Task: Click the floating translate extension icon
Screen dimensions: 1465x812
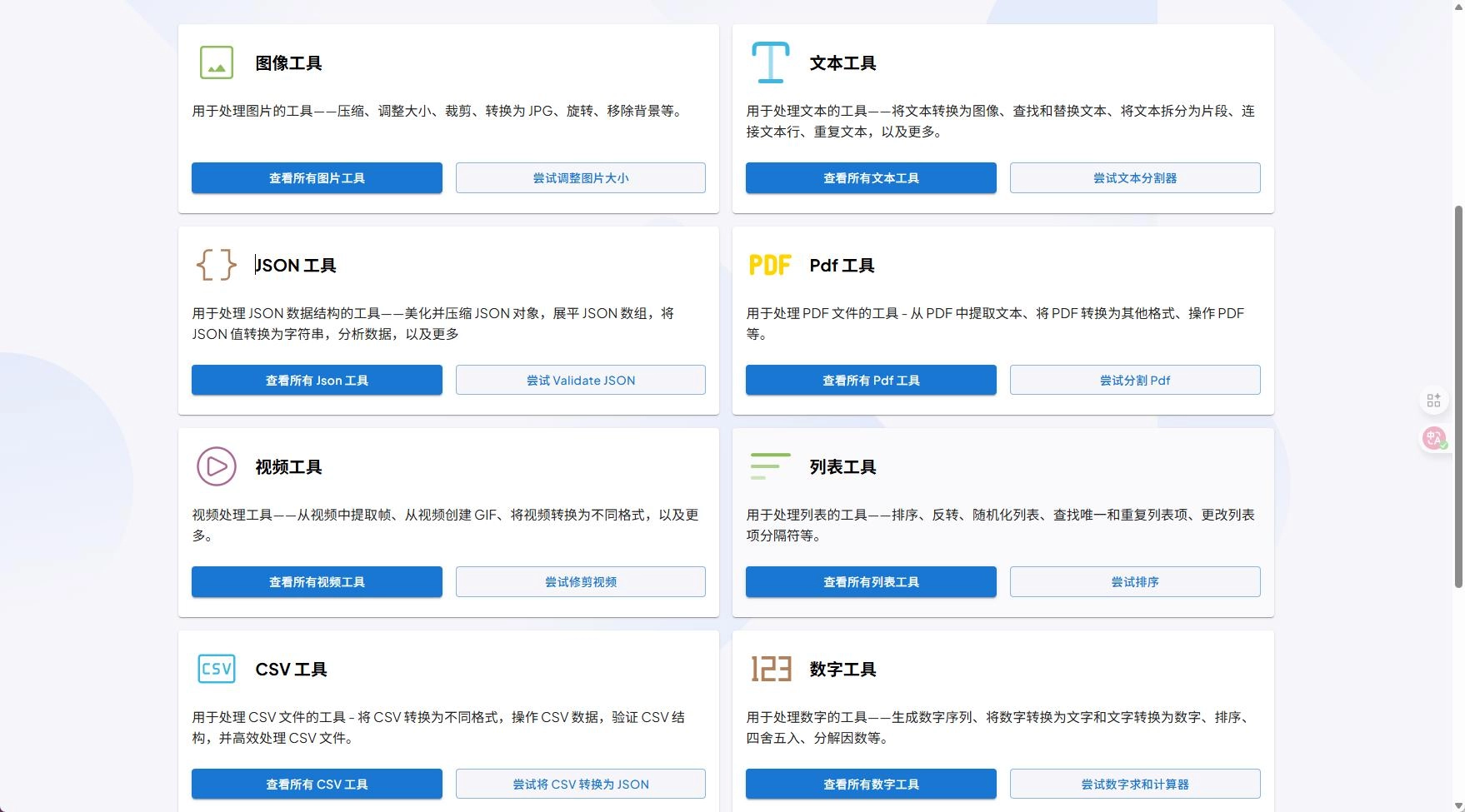Action: tap(1433, 438)
